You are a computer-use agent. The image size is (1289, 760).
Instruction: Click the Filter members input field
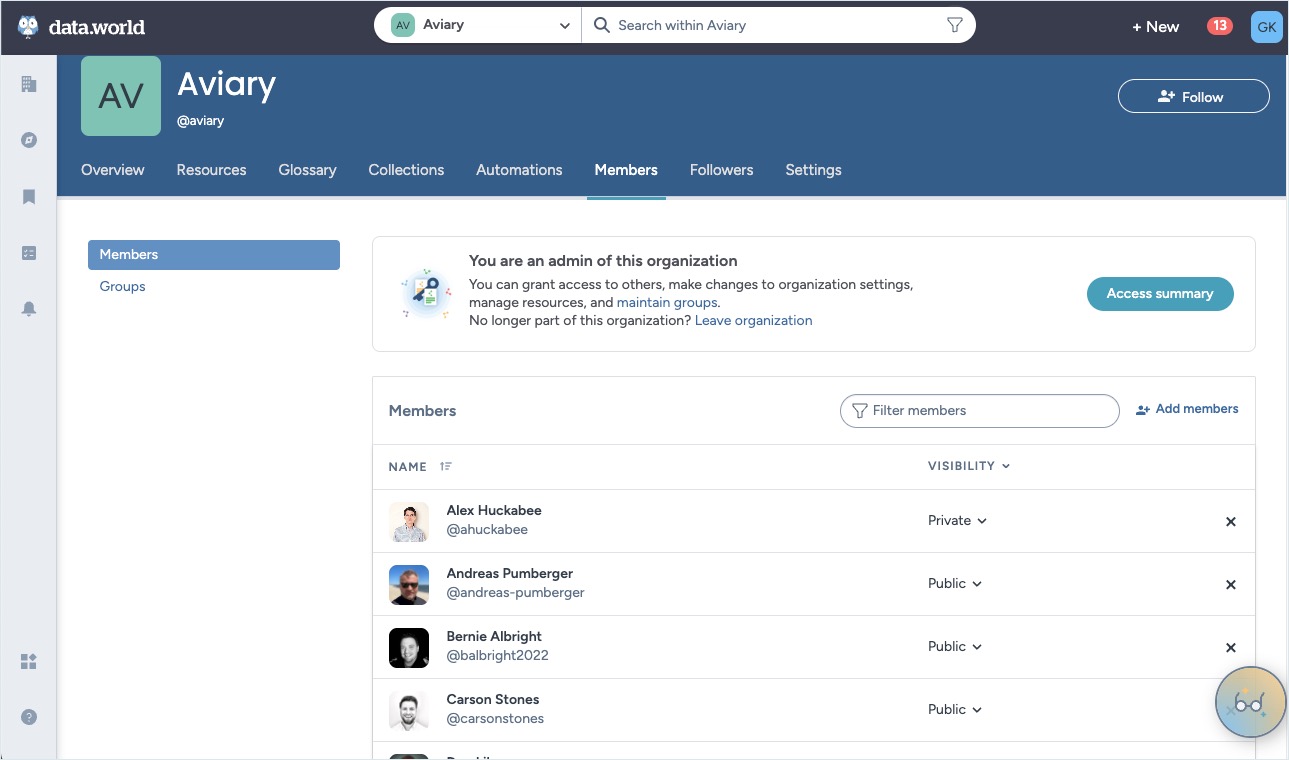980,411
